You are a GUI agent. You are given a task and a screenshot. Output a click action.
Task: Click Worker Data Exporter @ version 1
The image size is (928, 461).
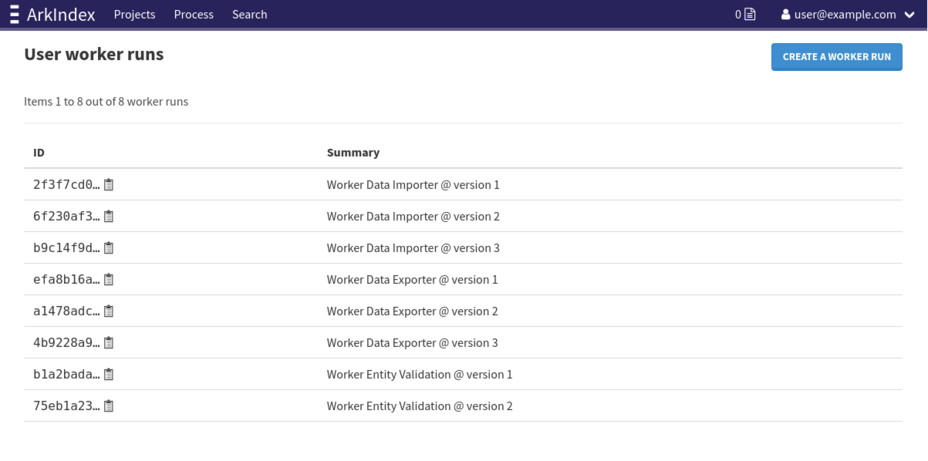pos(413,279)
